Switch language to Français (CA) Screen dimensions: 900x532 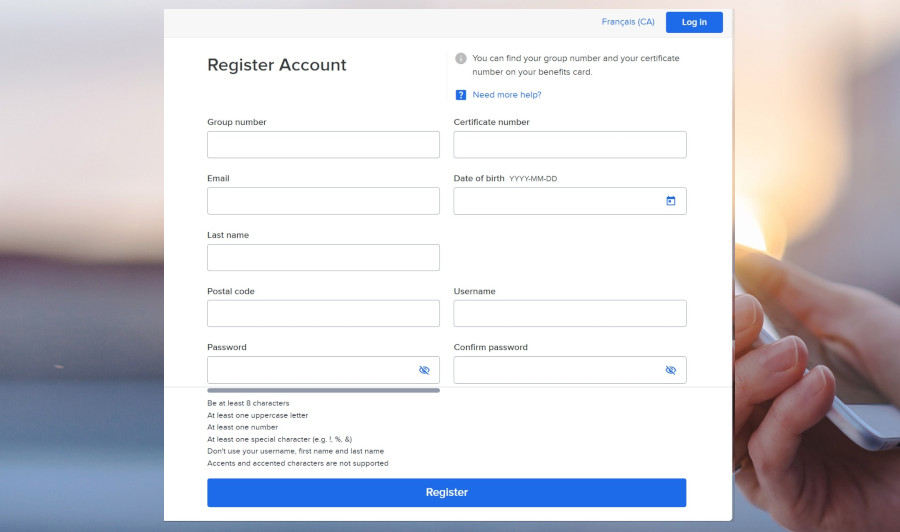(628, 22)
